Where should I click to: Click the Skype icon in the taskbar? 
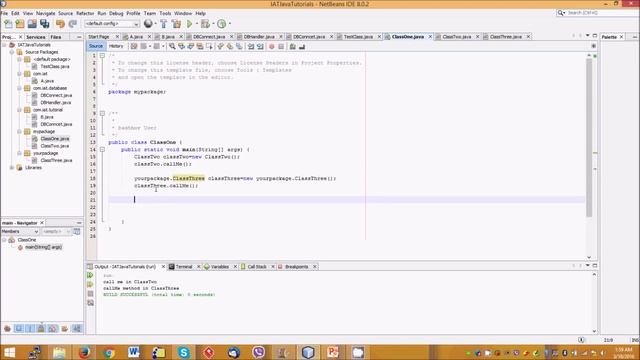(x=184, y=352)
